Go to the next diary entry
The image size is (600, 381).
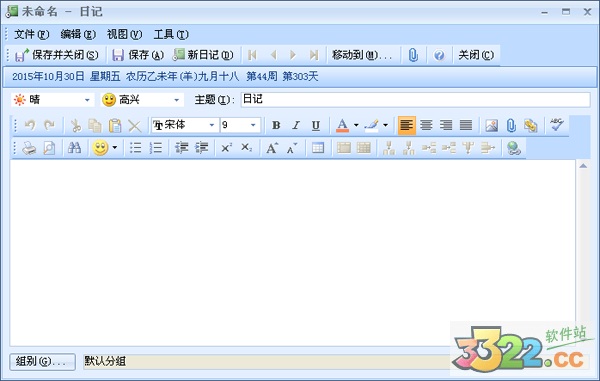pyautogui.click(x=293, y=55)
